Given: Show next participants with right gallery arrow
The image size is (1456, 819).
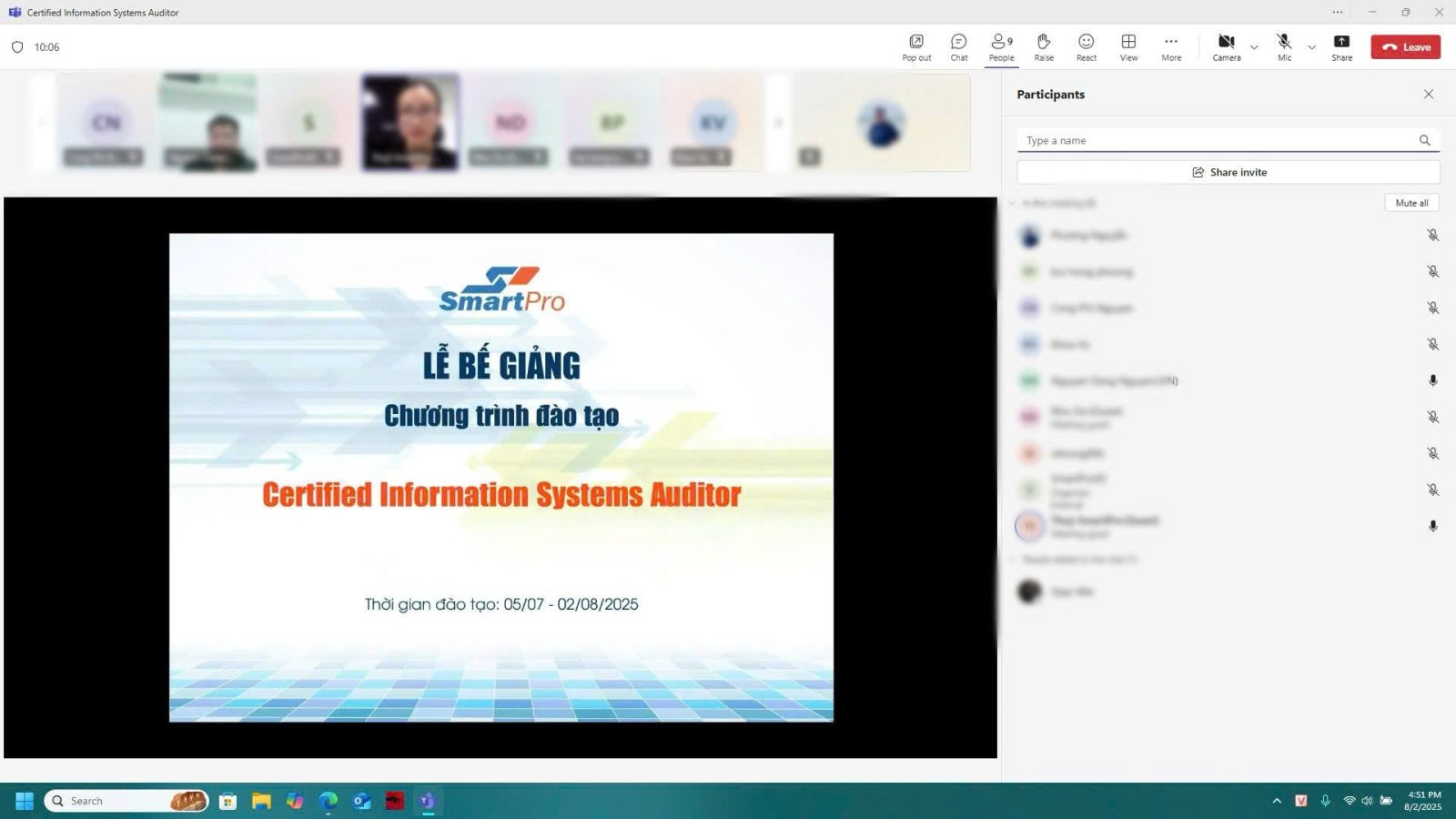Looking at the screenshot, I should (x=778, y=122).
